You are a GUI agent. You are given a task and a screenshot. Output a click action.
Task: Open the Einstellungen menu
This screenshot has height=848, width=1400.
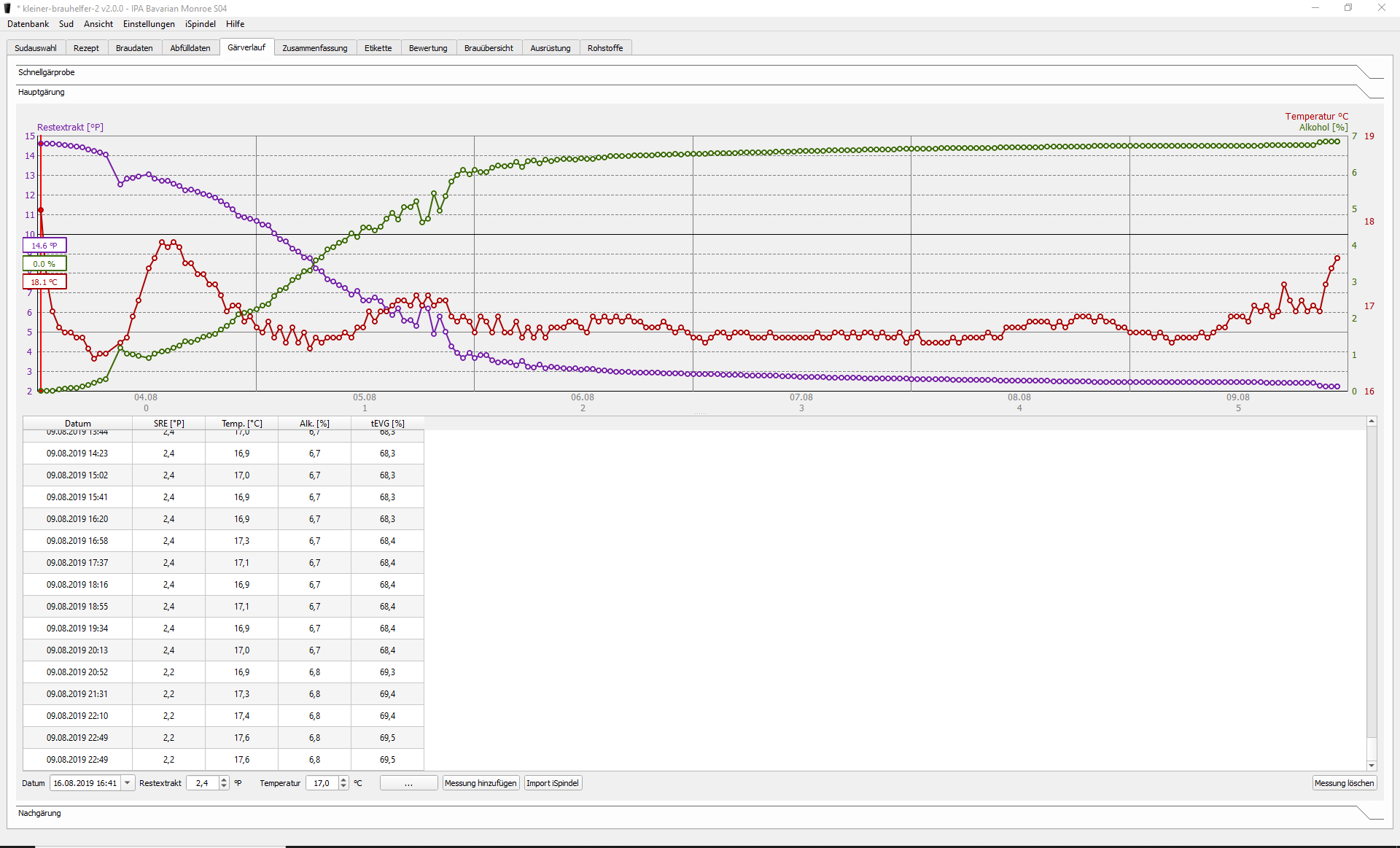pyautogui.click(x=149, y=24)
